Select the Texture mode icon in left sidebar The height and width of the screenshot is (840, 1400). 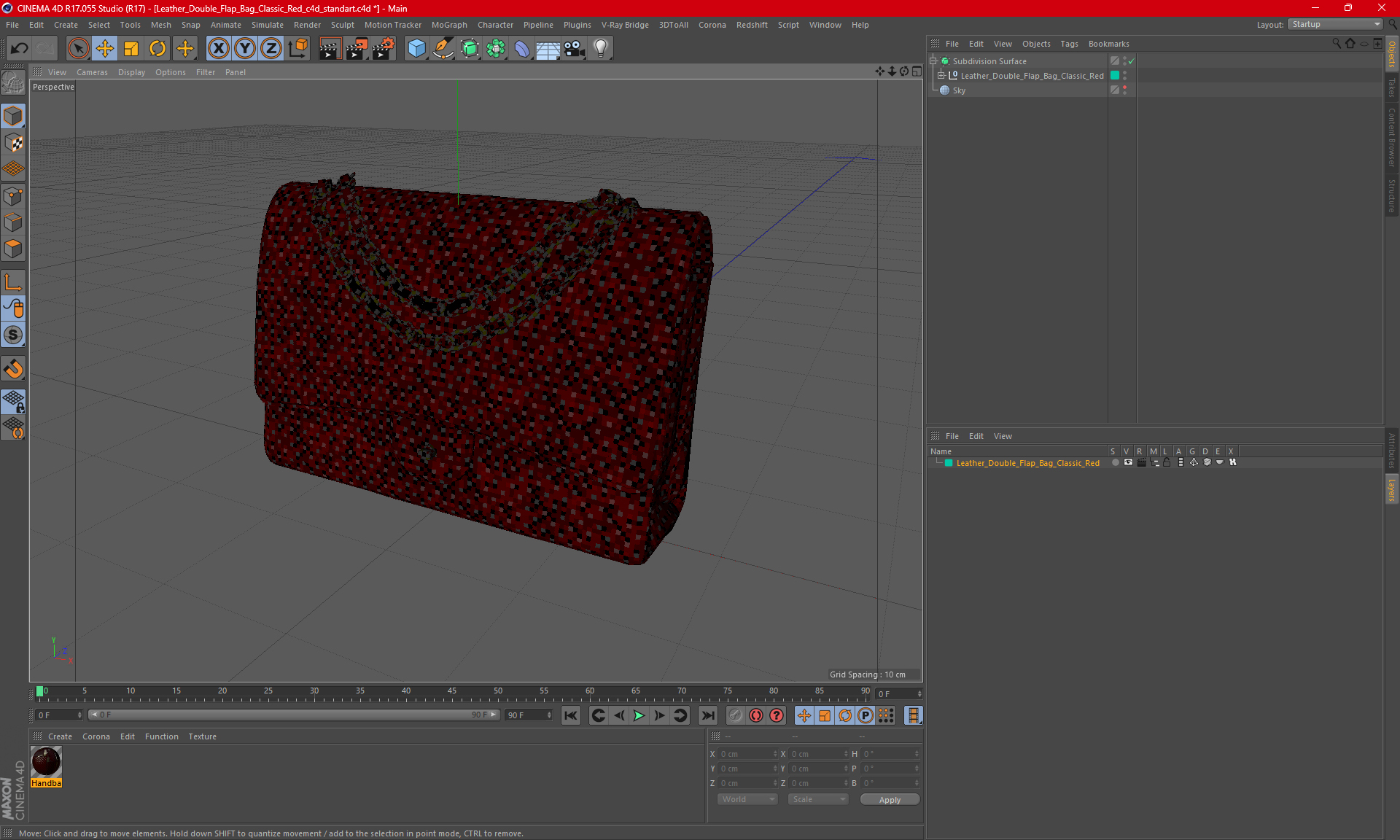13,143
